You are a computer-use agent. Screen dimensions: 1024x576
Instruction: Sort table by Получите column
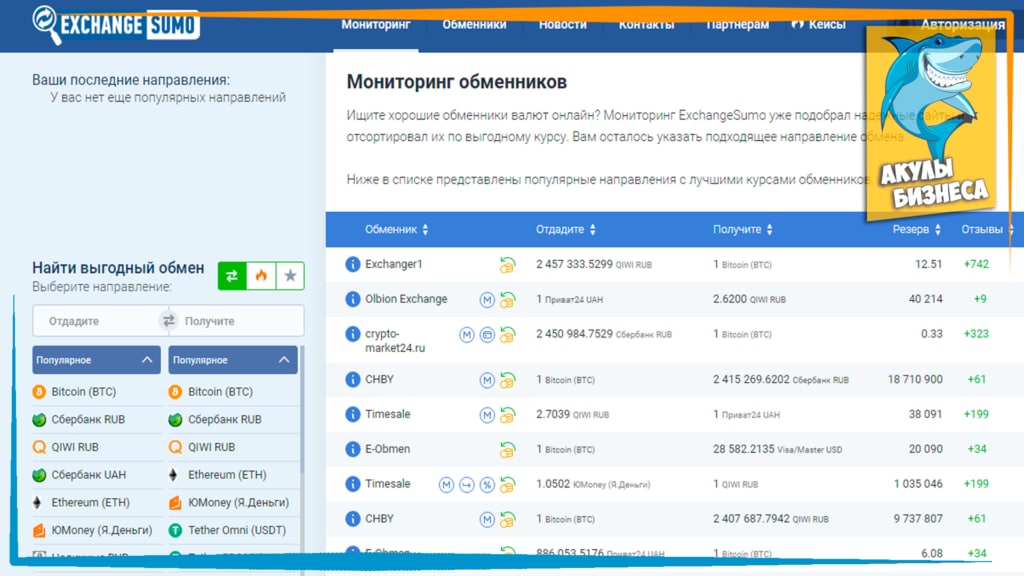(x=743, y=229)
